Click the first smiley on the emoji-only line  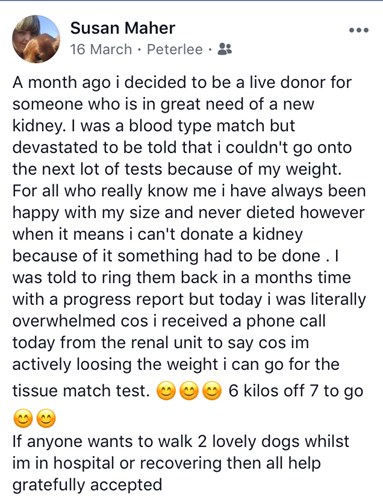click(x=23, y=419)
